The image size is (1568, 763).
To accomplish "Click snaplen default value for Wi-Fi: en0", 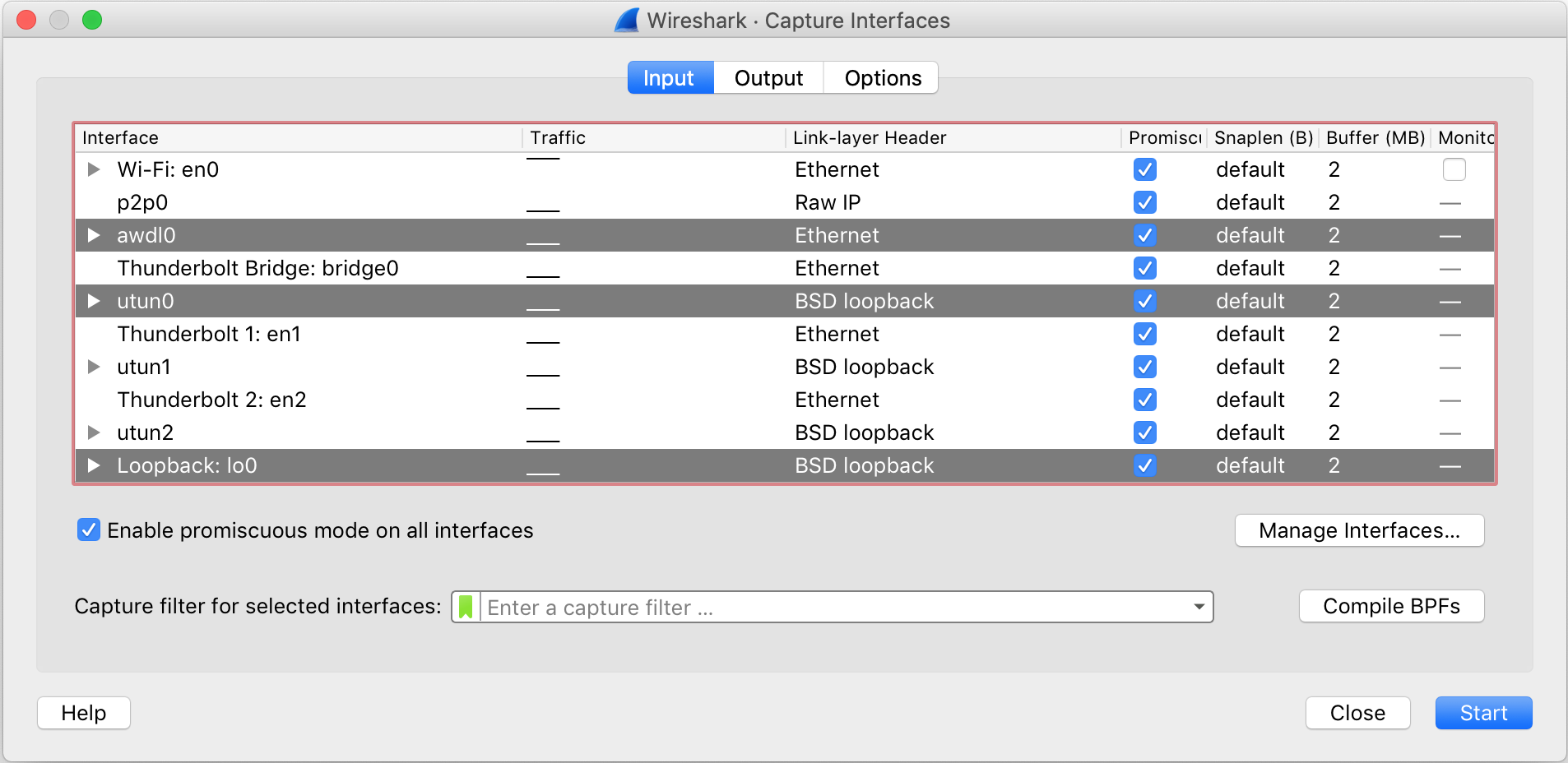I will (1250, 169).
